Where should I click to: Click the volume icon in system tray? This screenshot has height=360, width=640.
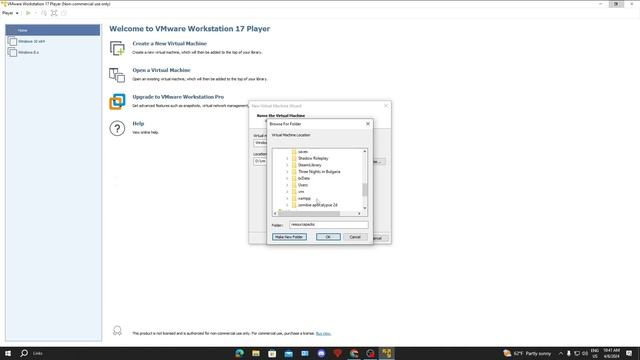click(585, 353)
